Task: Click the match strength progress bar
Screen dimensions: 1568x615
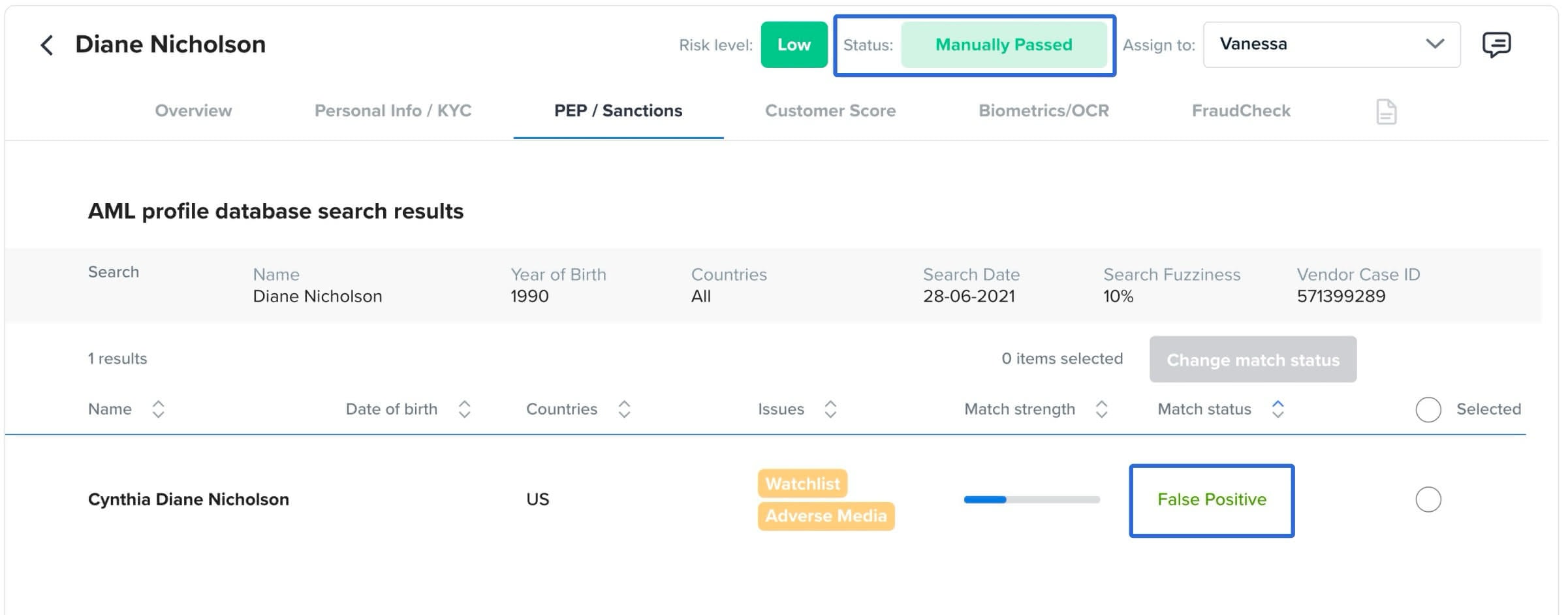Action: tap(1031, 499)
